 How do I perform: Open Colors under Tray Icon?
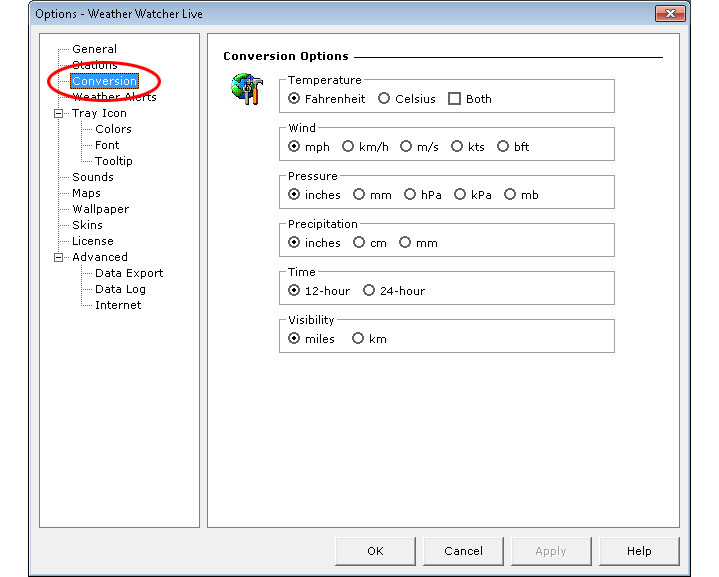113,129
